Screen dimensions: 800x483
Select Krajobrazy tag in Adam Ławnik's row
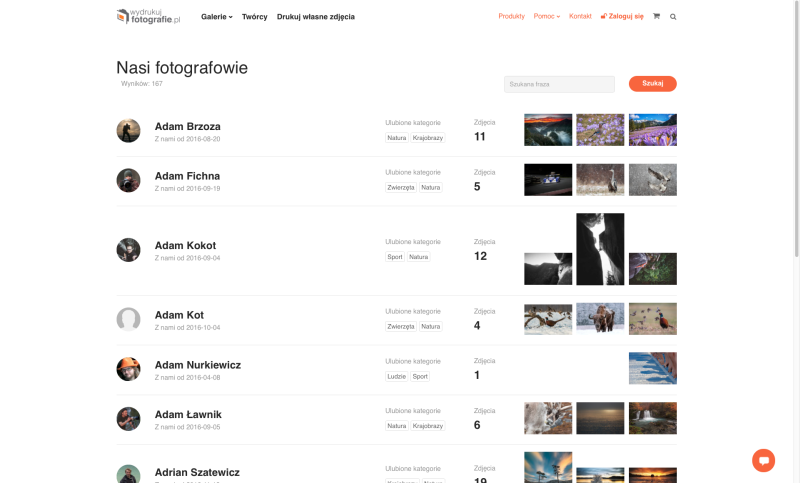click(428, 426)
